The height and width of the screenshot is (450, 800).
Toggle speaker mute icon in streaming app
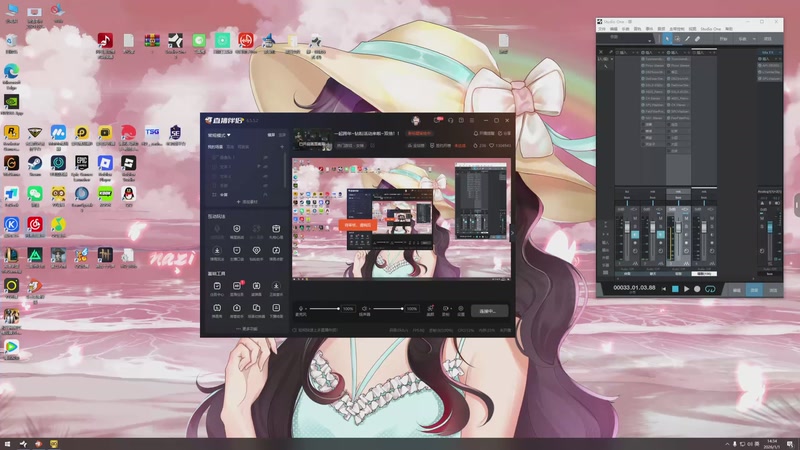click(x=364, y=309)
